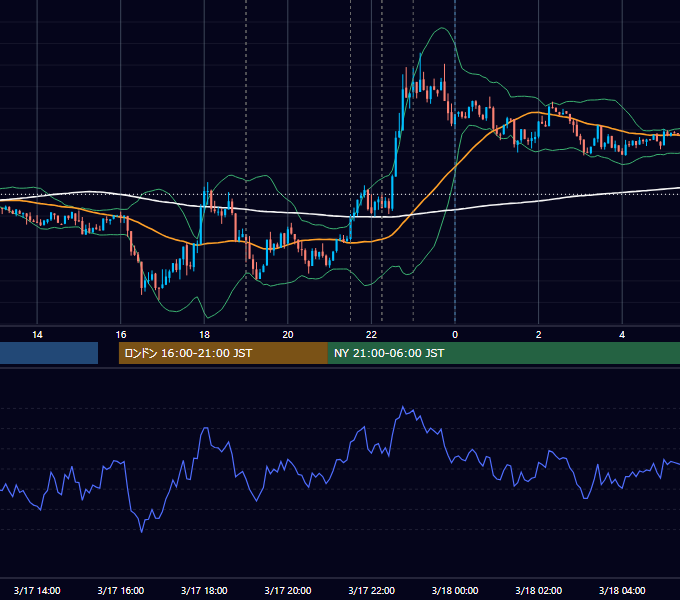680x600 pixels.
Task: Click the 3/17 18:00 date label
Action: click(x=204, y=590)
